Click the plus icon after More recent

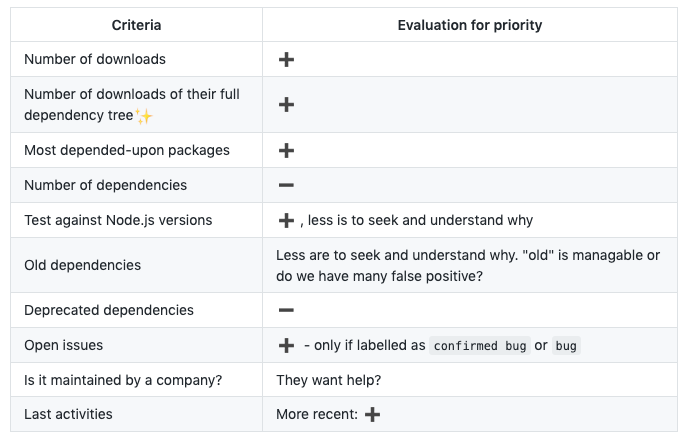tap(372, 414)
